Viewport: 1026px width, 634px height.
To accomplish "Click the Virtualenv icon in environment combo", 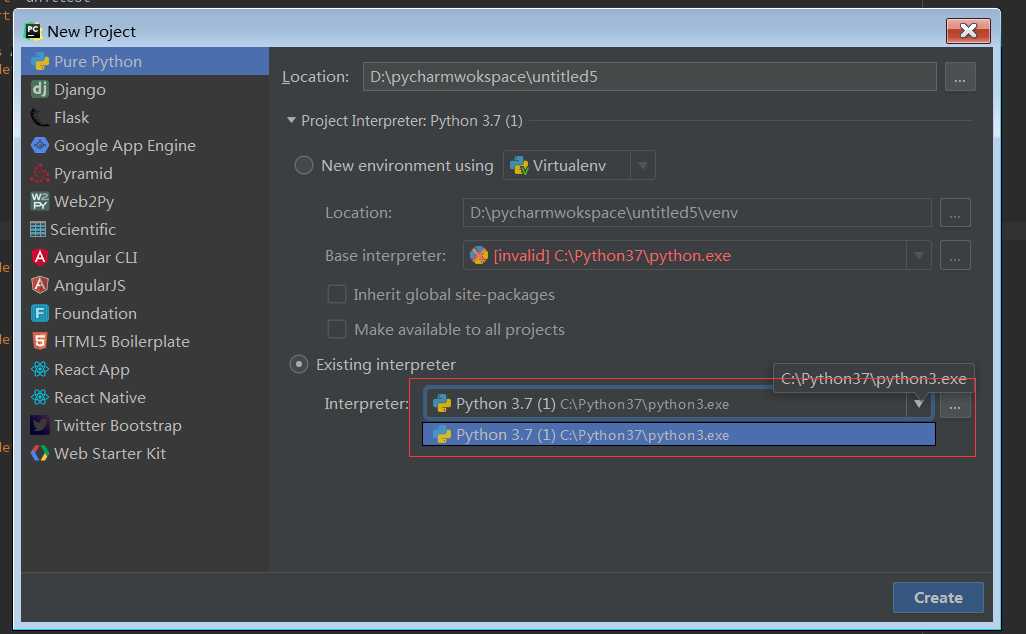I will 519,166.
